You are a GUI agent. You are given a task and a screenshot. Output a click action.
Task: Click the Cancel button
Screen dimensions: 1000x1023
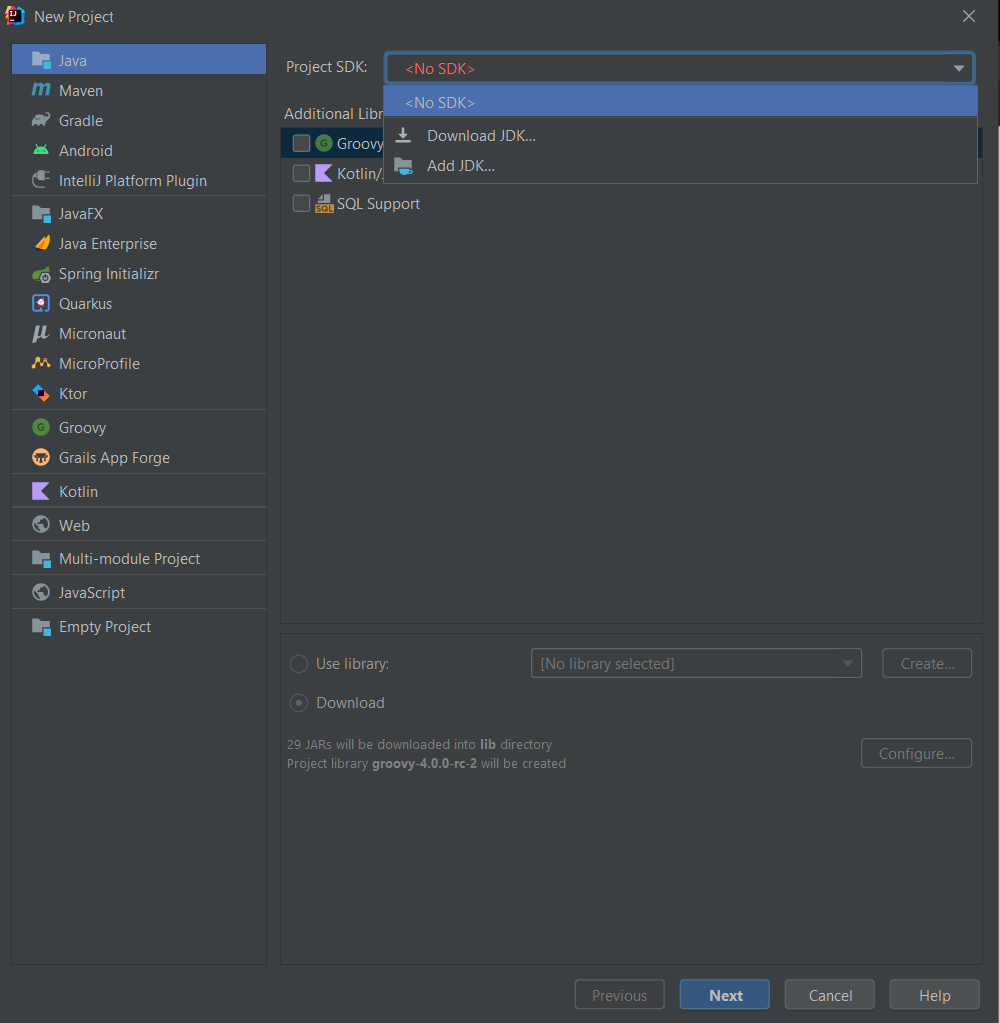(x=830, y=994)
